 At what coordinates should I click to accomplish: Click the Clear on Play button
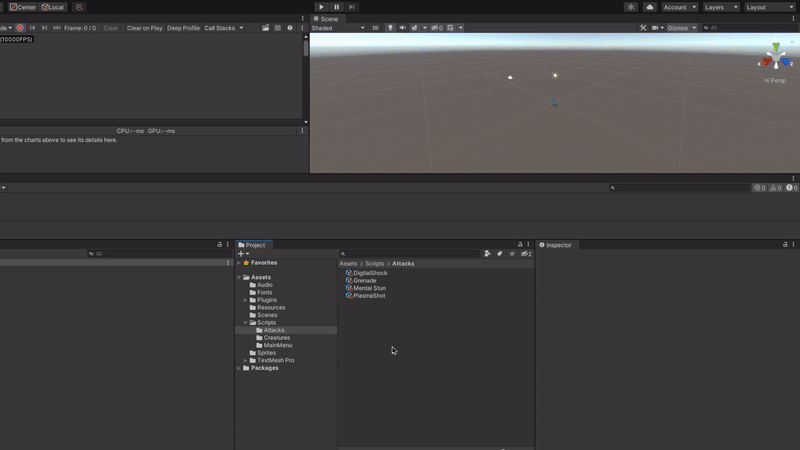pyautogui.click(x=144, y=28)
